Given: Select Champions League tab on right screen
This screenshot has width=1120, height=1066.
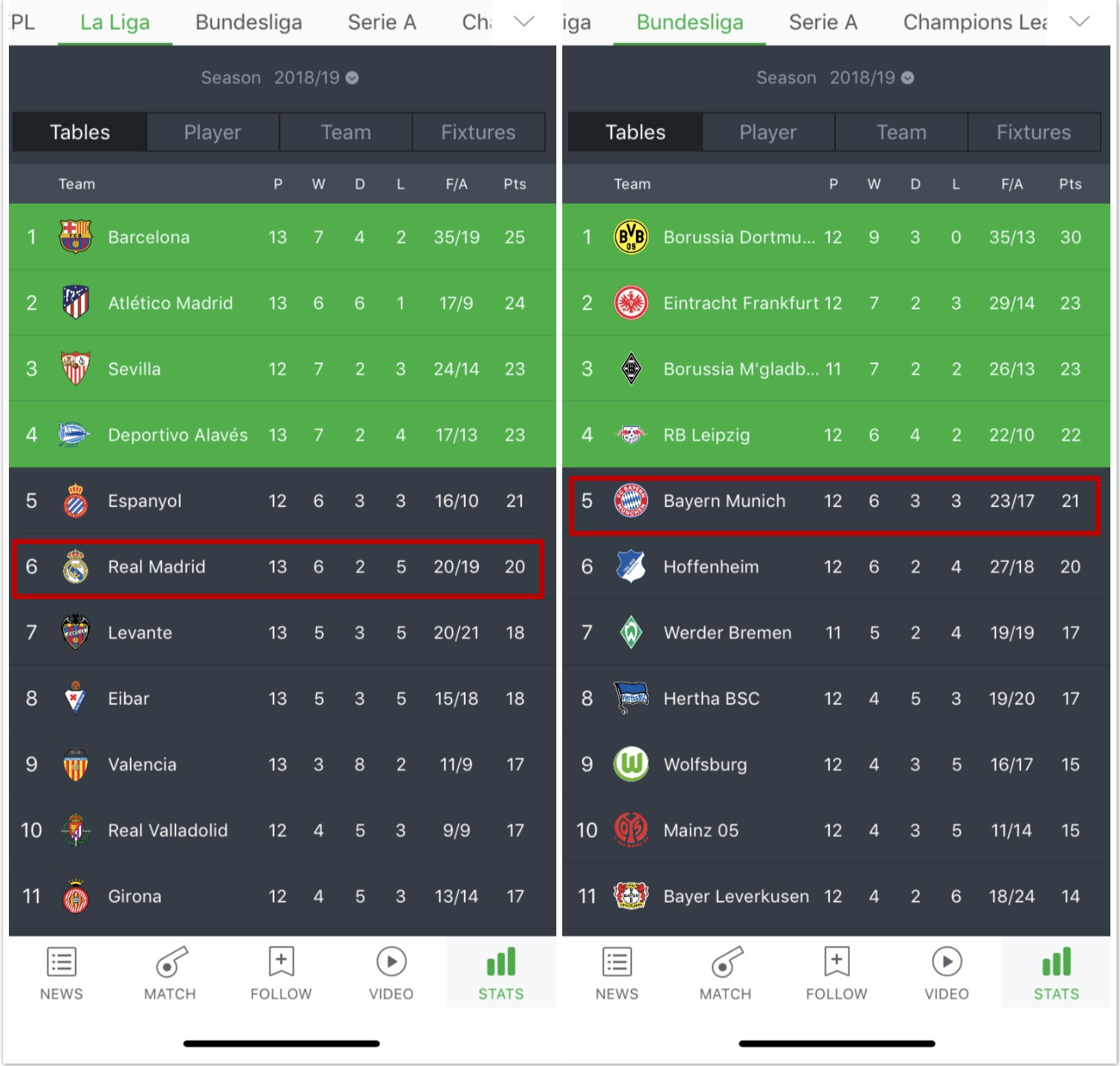Looking at the screenshot, I should pyautogui.click(x=974, y=23).
